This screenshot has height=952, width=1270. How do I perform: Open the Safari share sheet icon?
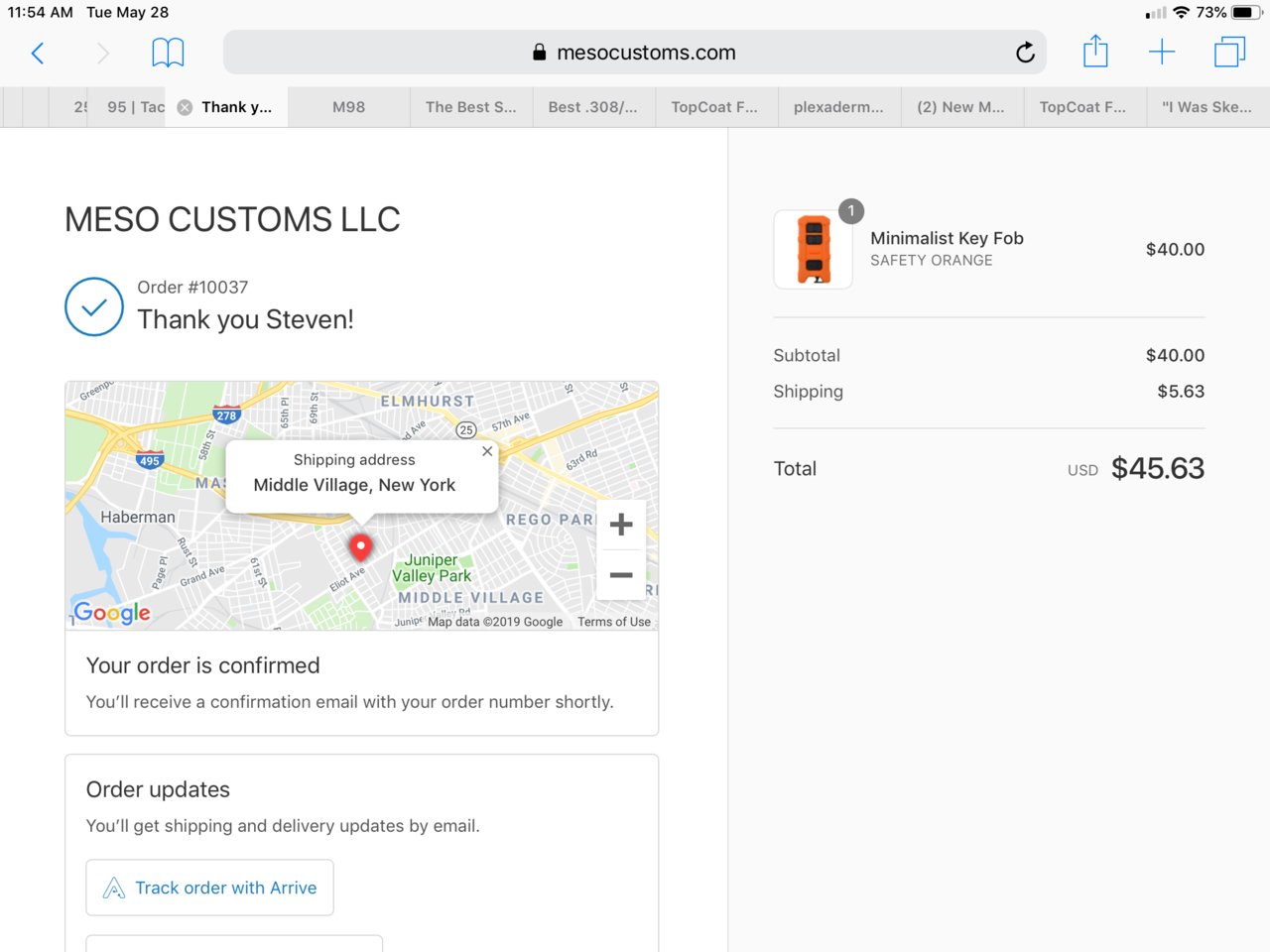click(x=1095, y=52)
